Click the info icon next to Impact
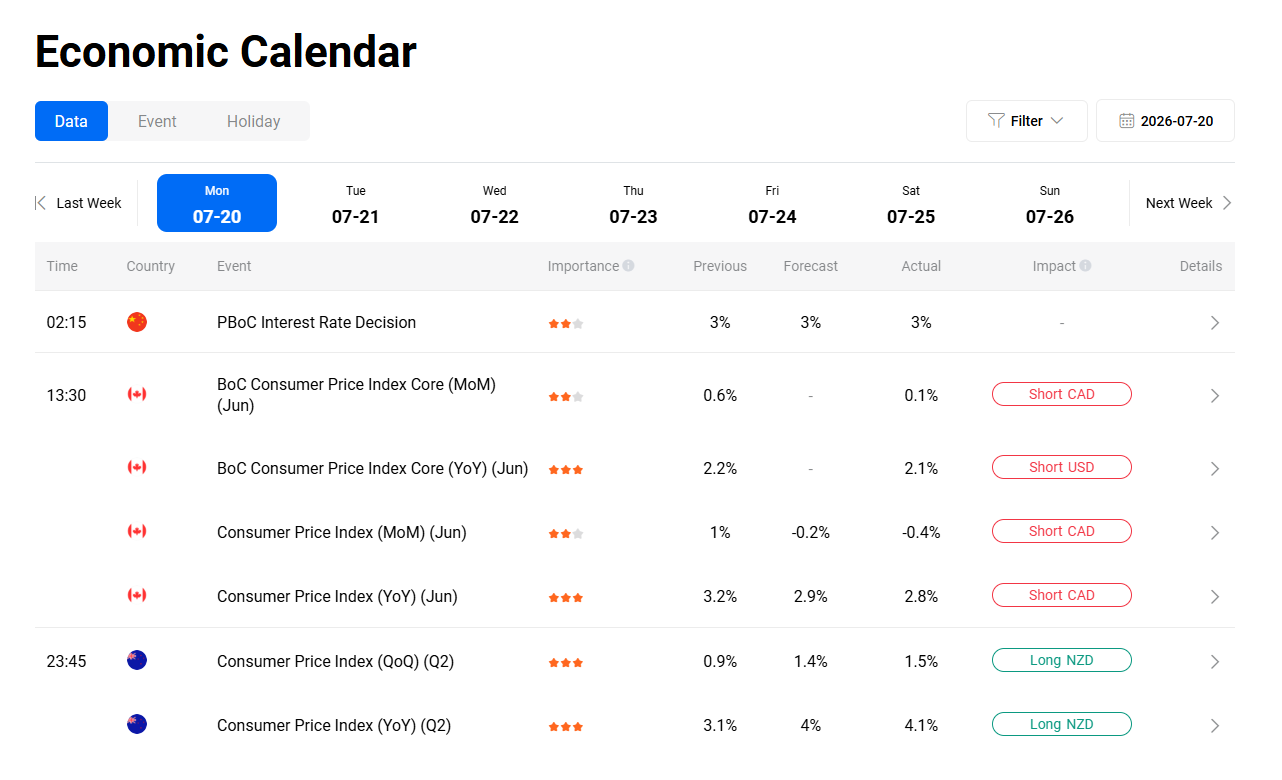This screenshot has height=780, width=1282. click(1085, 266)
